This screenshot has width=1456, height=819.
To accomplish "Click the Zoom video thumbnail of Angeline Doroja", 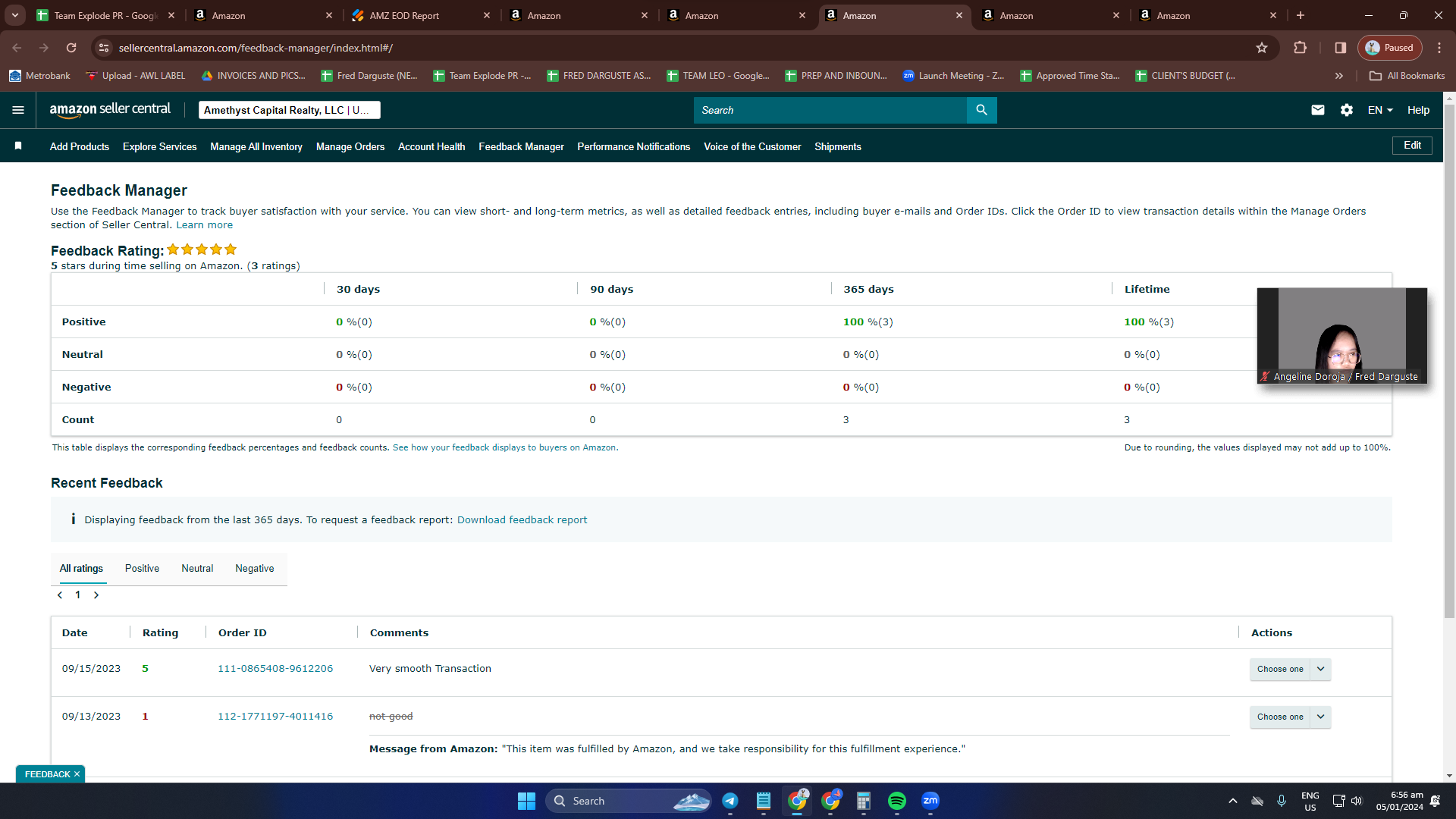I will (1342, 335).
